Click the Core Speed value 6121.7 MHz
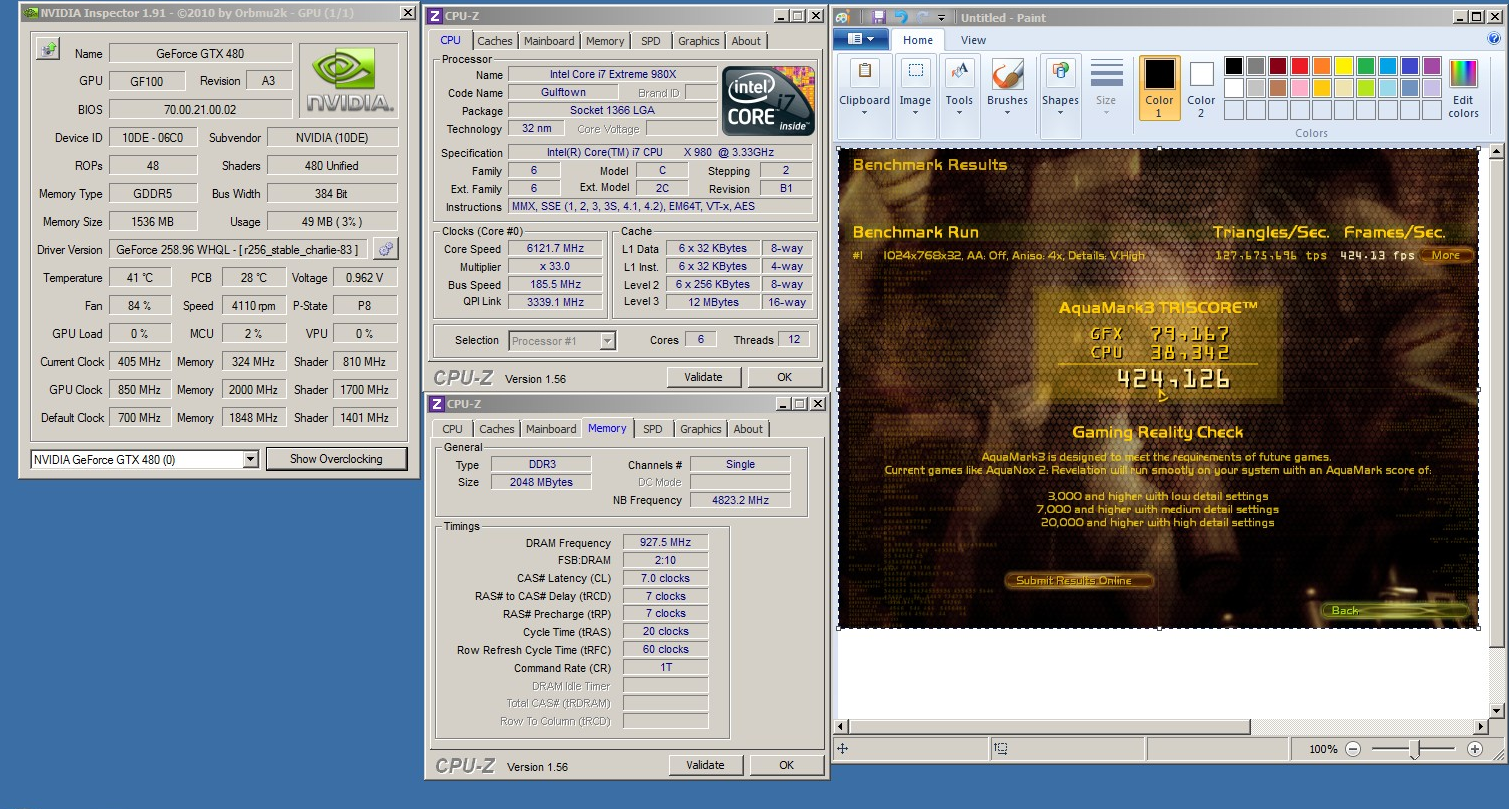The image size is (1509, 809). coord(556,248)
